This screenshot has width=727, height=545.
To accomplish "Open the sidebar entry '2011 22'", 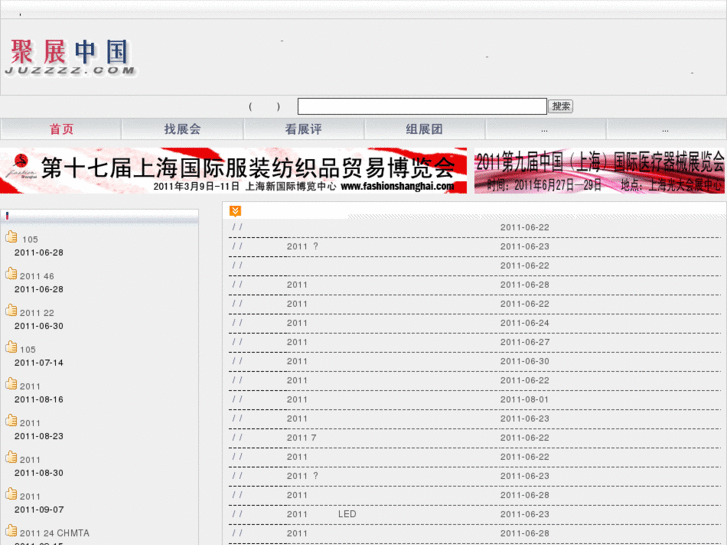I will [37, 313].
